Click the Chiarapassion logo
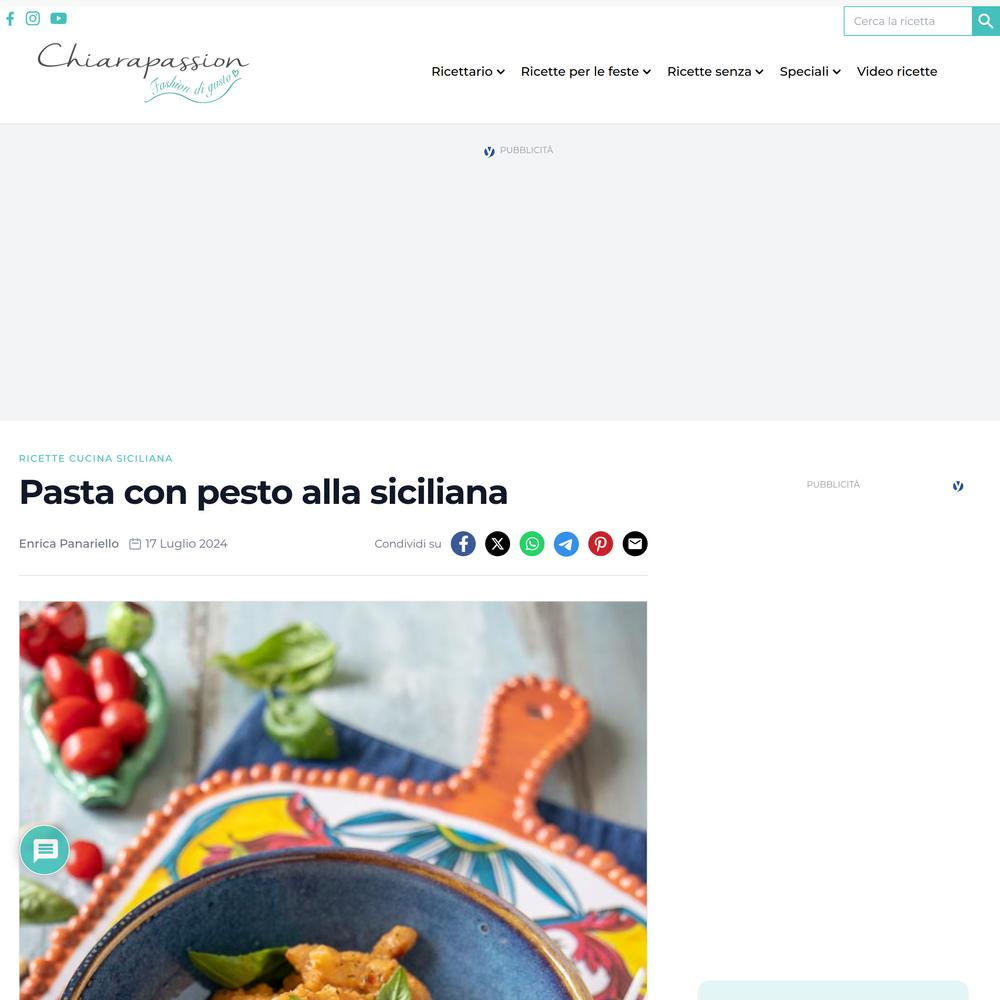Image resolution: width=1000 pixels, height=1000 pixels. click(143, 72)
